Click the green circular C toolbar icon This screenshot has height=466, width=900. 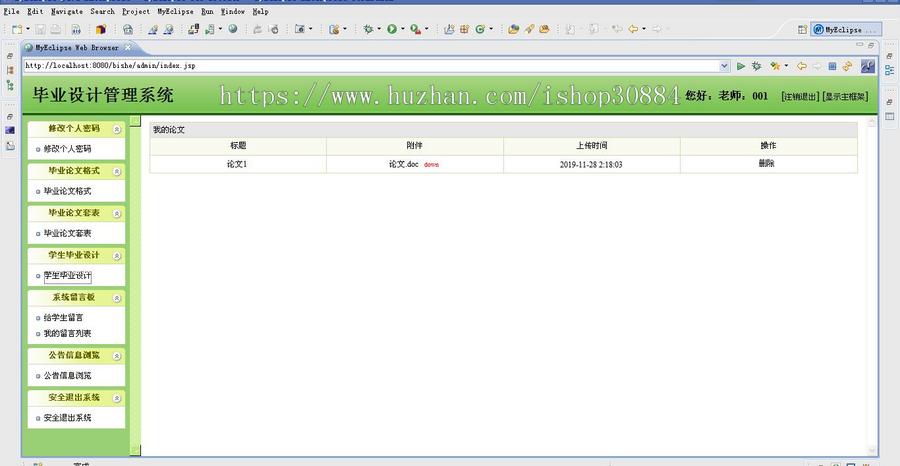click(x=480, y=29)
